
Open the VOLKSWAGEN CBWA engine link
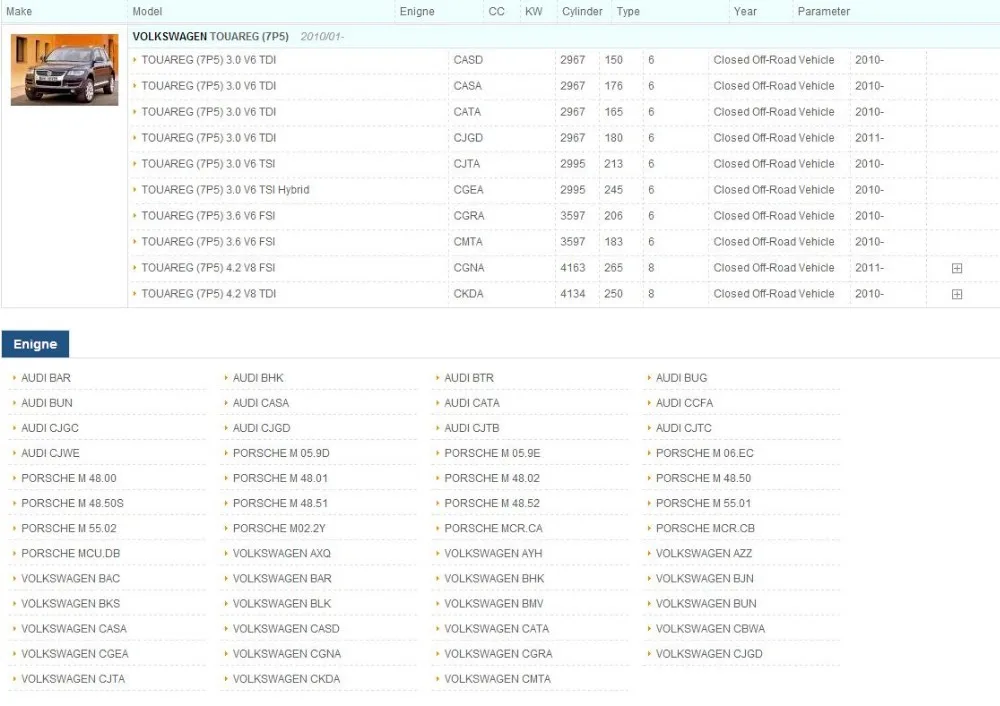tap(710, 629)
